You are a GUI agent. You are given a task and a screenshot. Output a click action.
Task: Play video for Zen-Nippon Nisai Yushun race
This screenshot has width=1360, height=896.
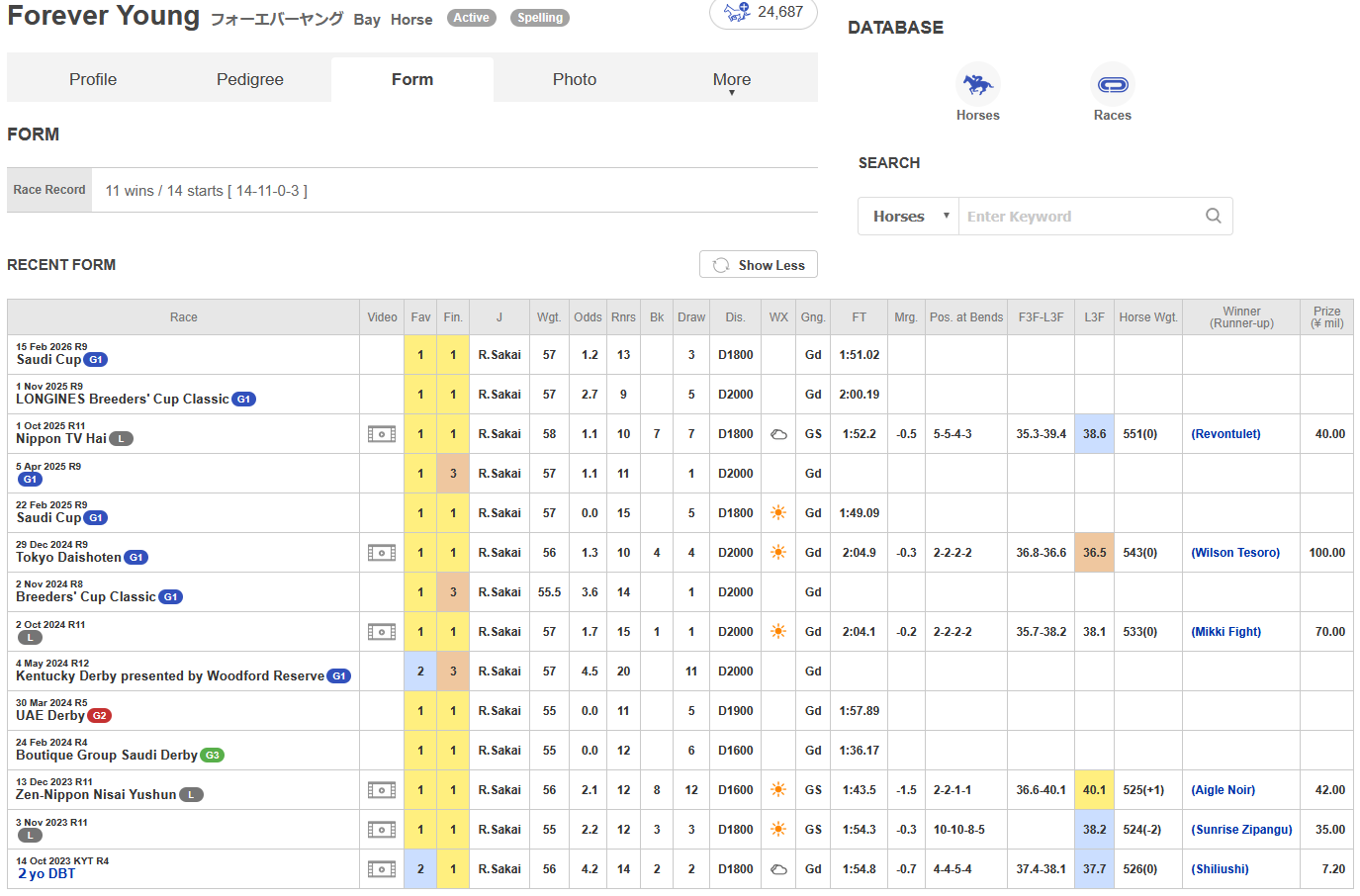pos(382,790)
